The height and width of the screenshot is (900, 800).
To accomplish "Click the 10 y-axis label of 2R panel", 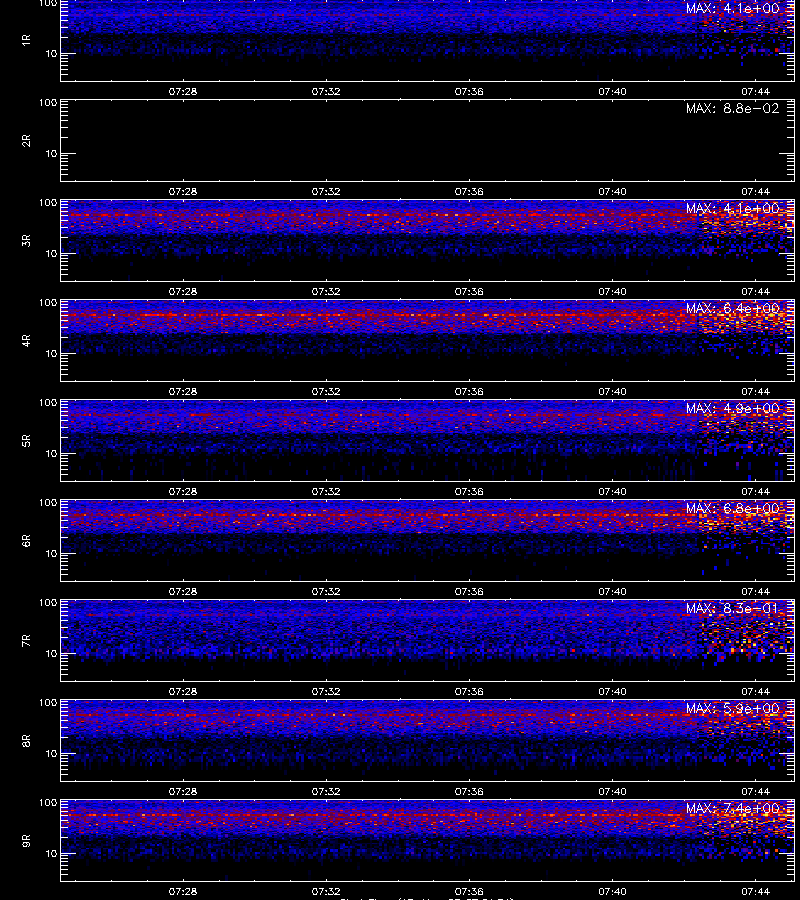I will (51, 154).
